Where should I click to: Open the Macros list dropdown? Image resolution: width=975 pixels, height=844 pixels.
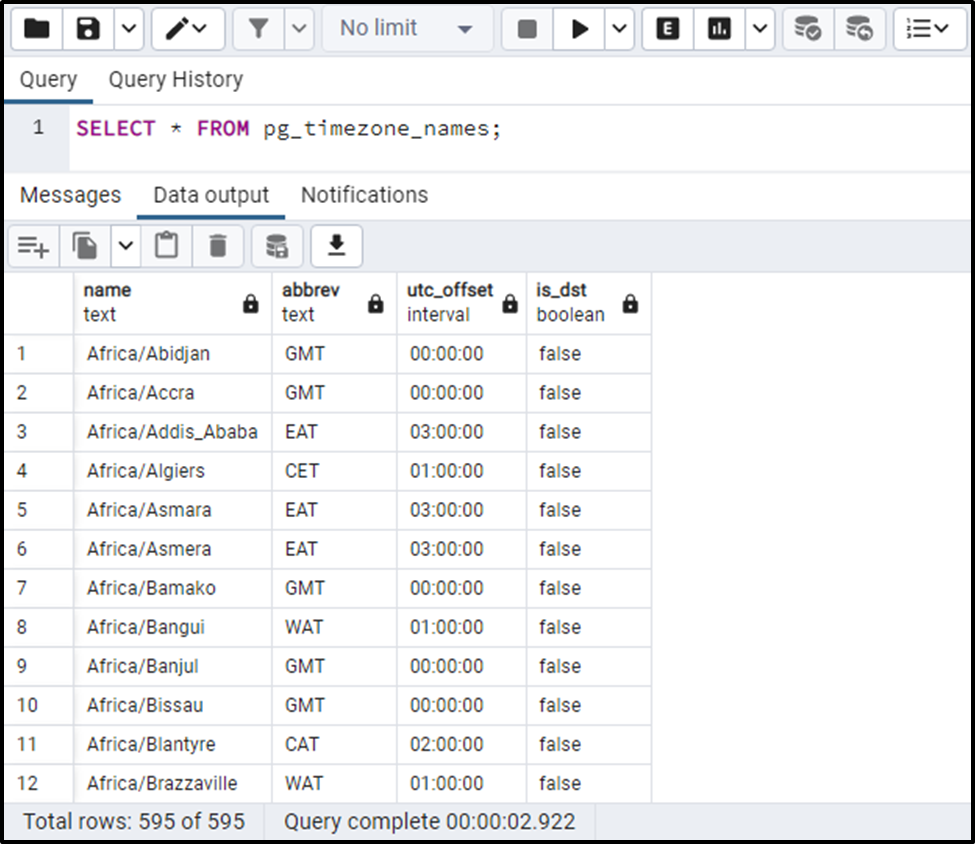pos(929,28)
